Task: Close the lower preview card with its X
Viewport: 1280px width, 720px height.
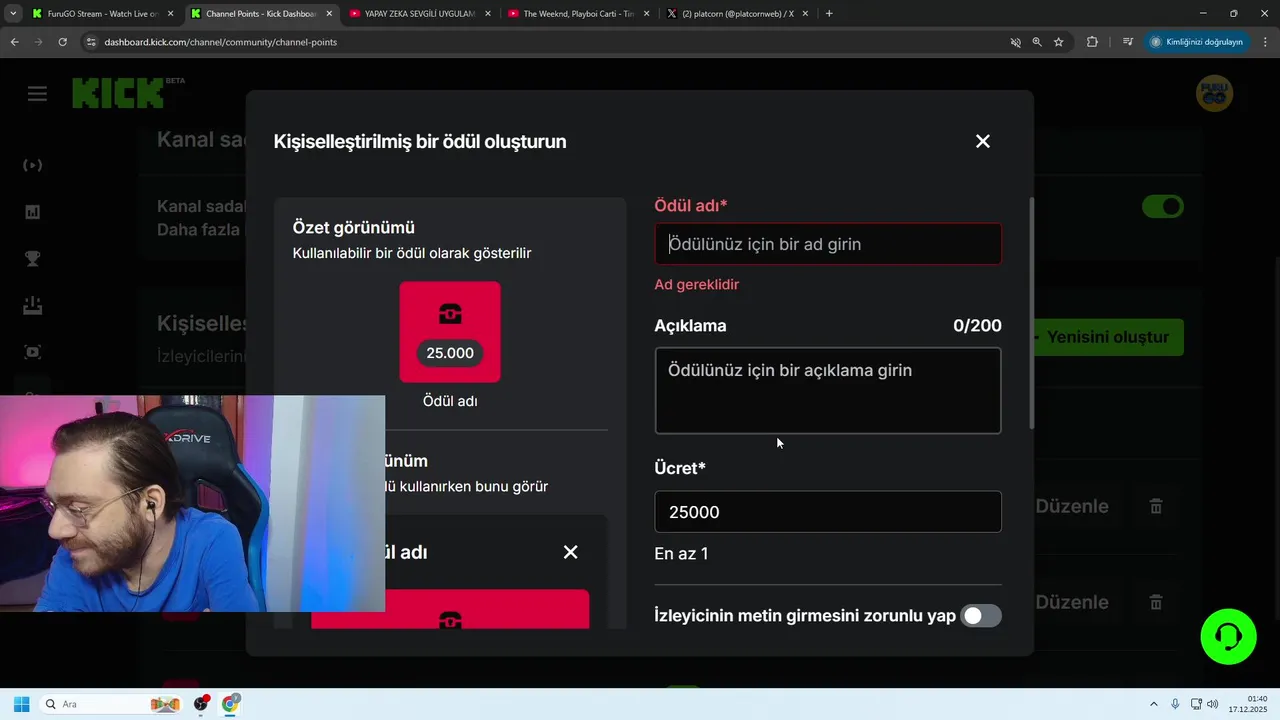Action: point(570,552)
